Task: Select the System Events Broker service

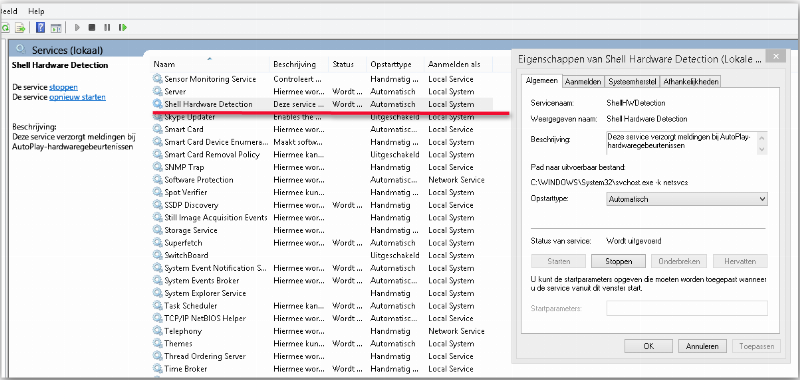Action: pyautogui.click(x=202, y=281)
